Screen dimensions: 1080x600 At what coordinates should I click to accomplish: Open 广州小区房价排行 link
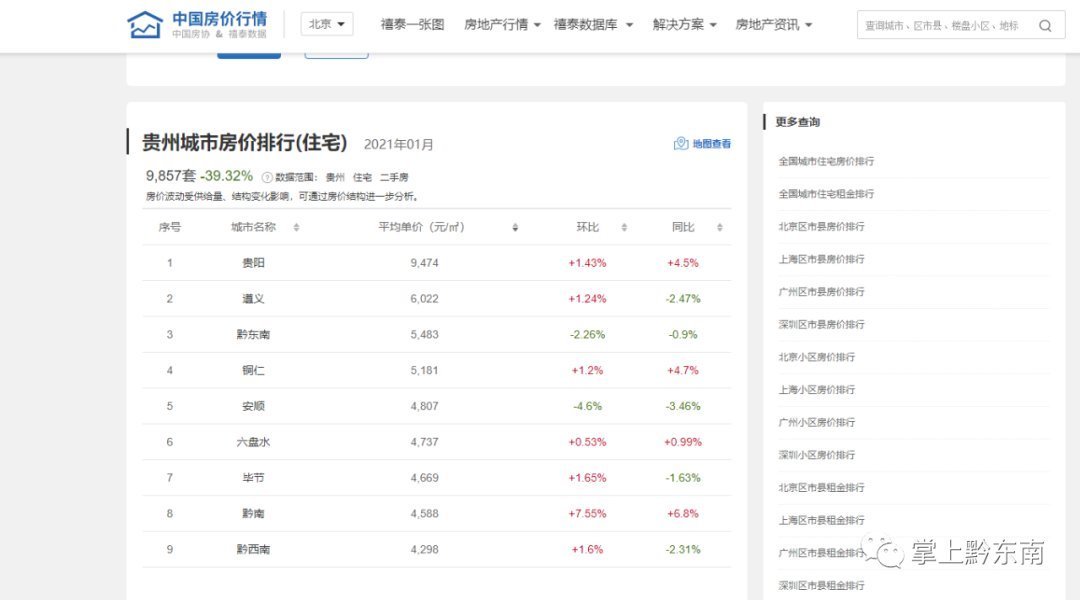816,422
